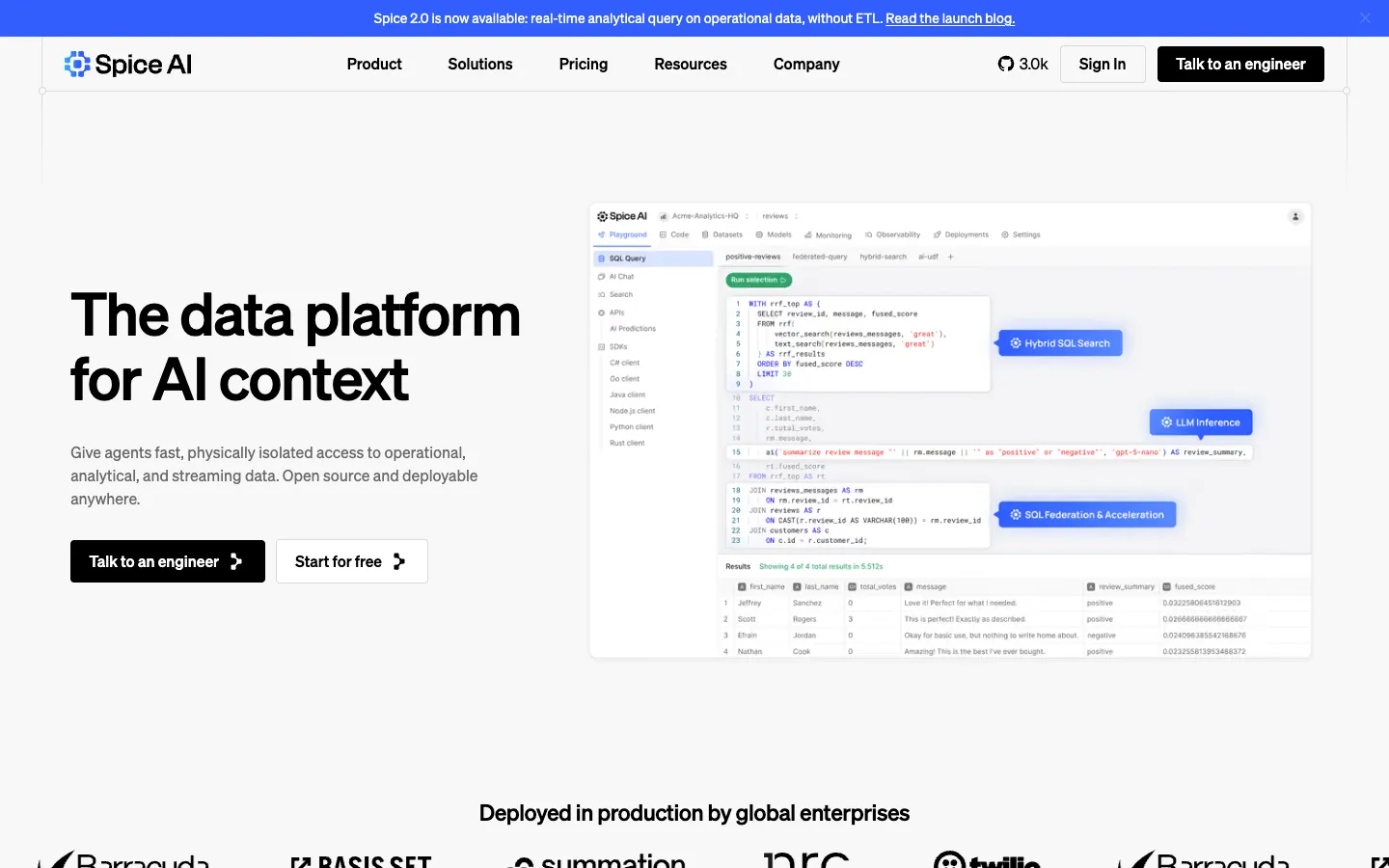Open the Acme-Analytics-HQ organization selector
The width and height of the screenshot is (1389, 868).
click(704, 216)
